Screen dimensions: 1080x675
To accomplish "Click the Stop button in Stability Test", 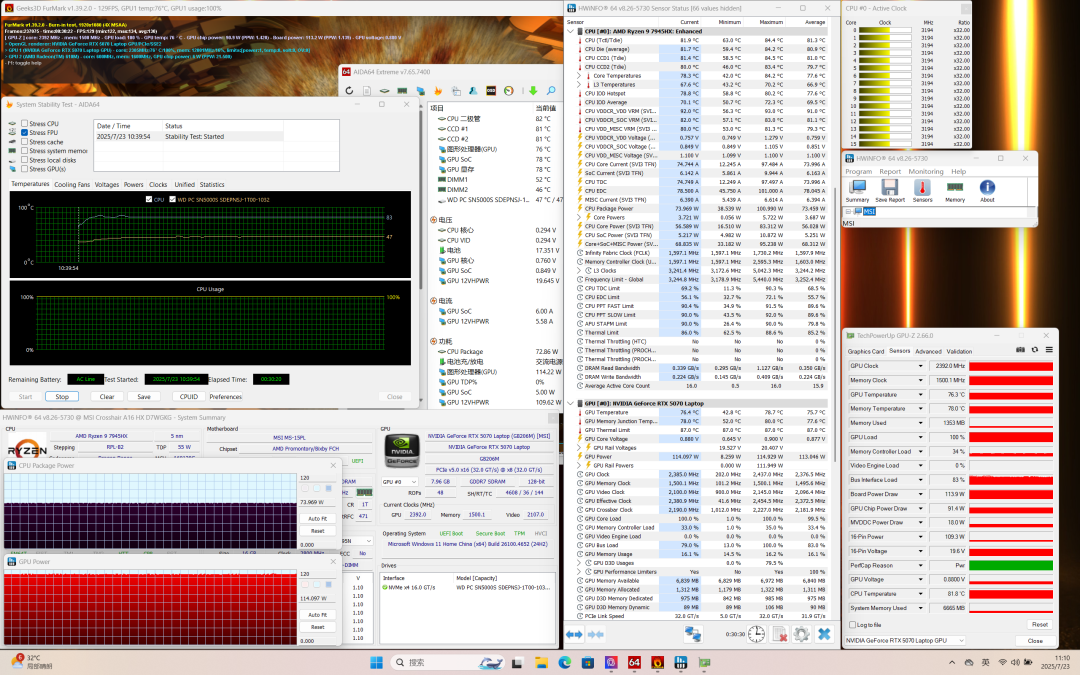I will click(x=62, y=397).
